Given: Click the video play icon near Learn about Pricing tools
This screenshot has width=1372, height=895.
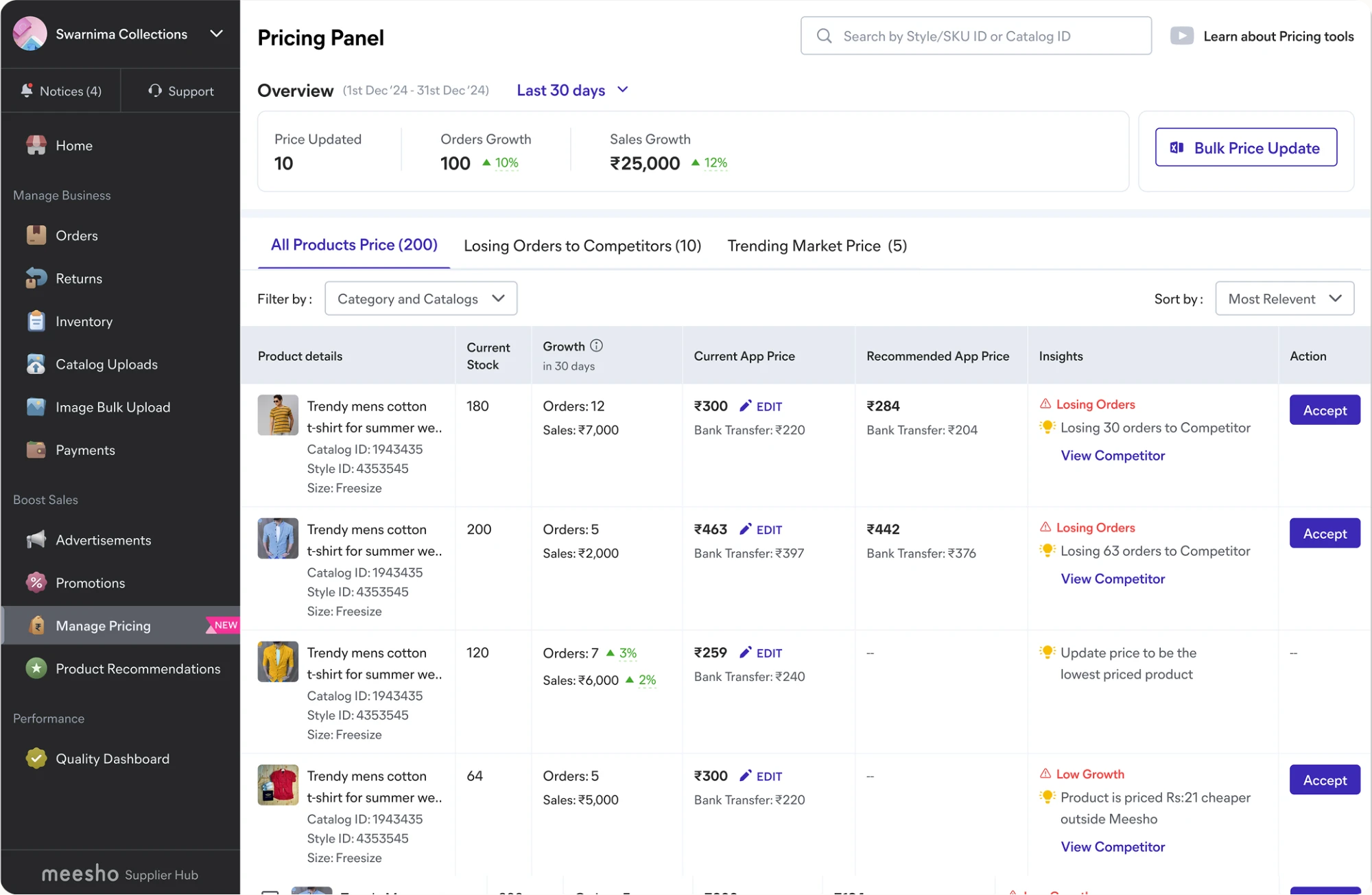Looking at the screenshot, I should [x=1182, y=36].
